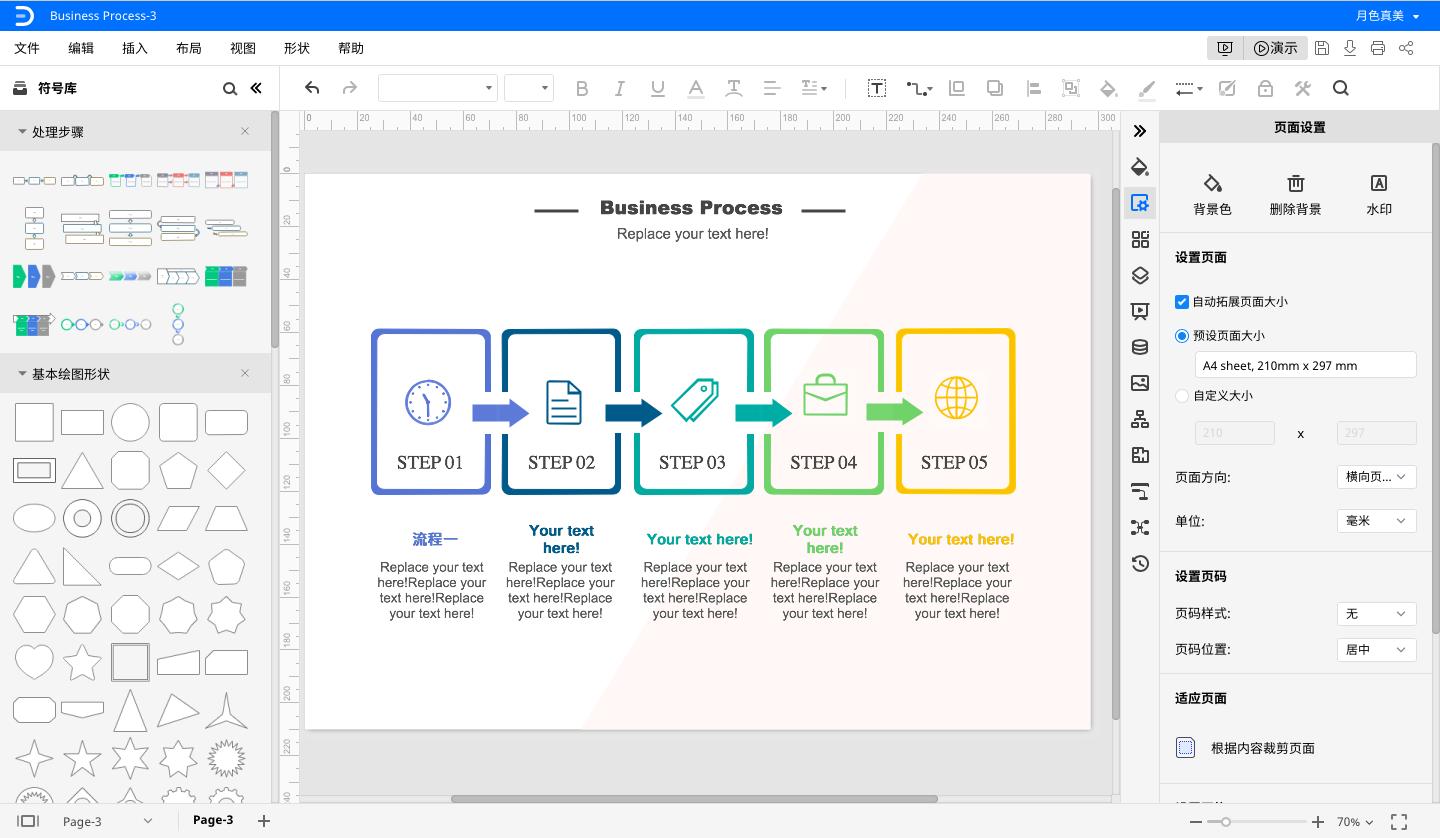Open the 单位 unit dropdown
Screen dimensions: 1440x838
pyautogui.click(x=1376, y=521)
